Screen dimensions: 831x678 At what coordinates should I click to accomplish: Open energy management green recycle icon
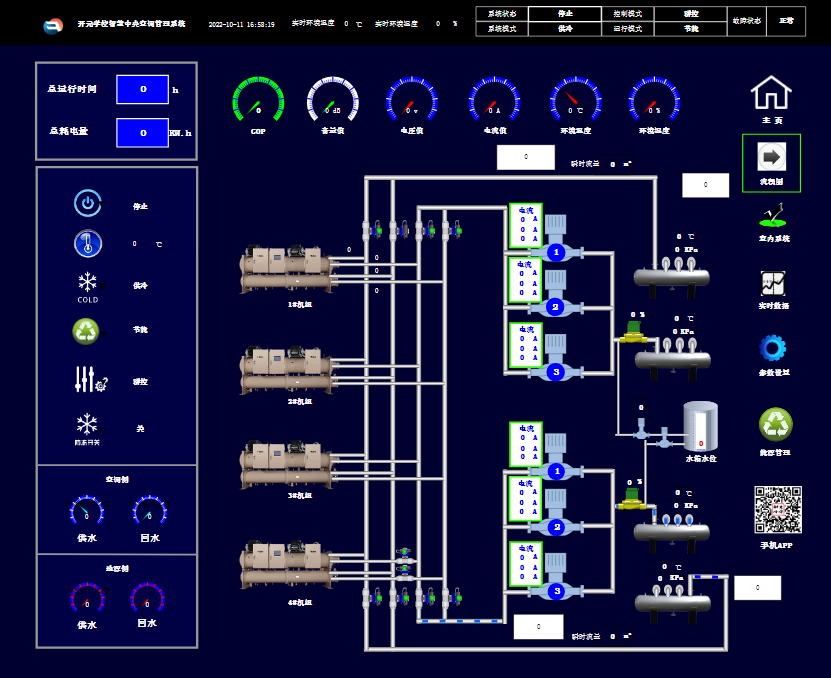click(x=775, y=424)
